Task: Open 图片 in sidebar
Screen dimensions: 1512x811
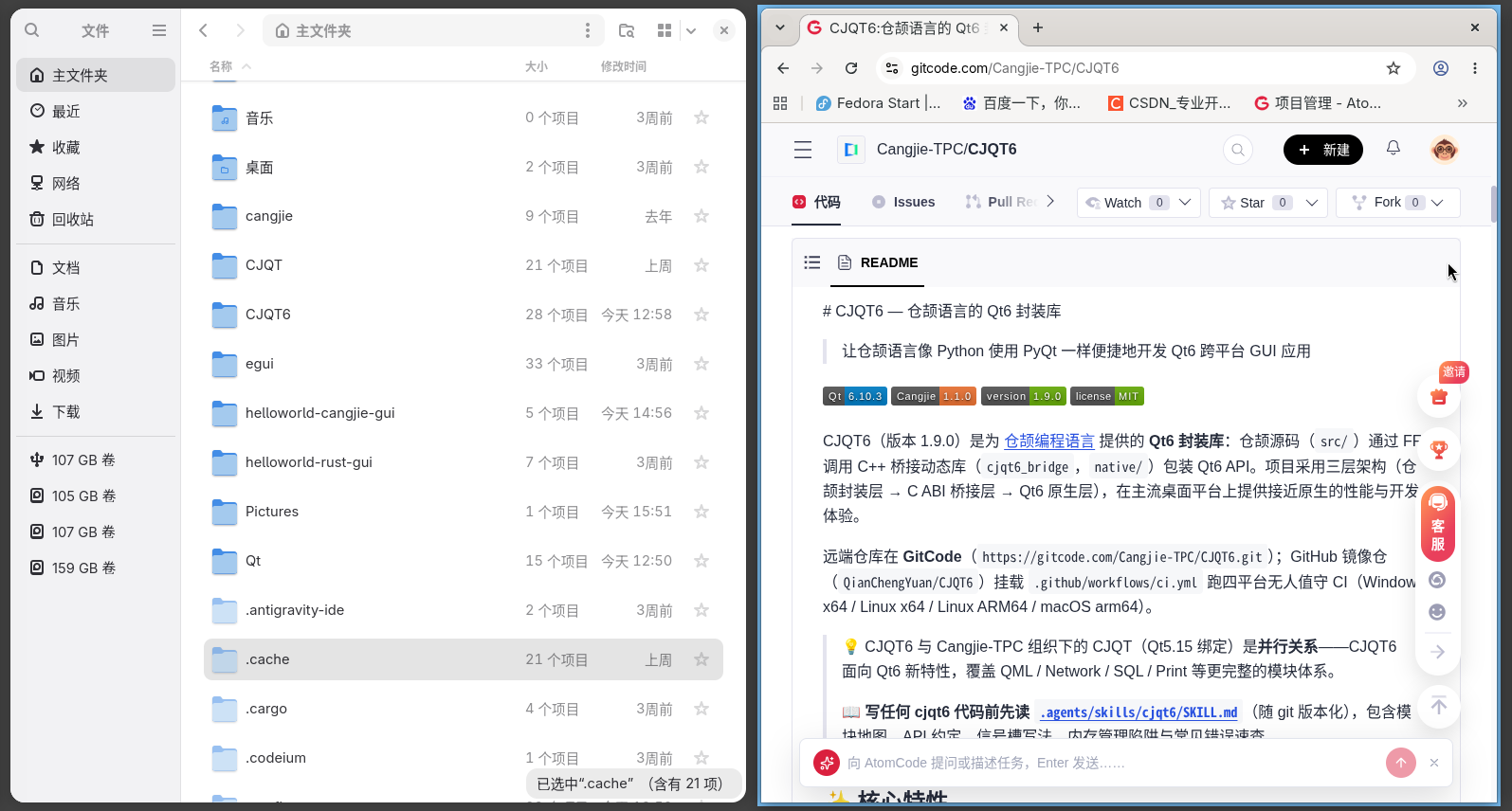Action: (x=96, y=339)
